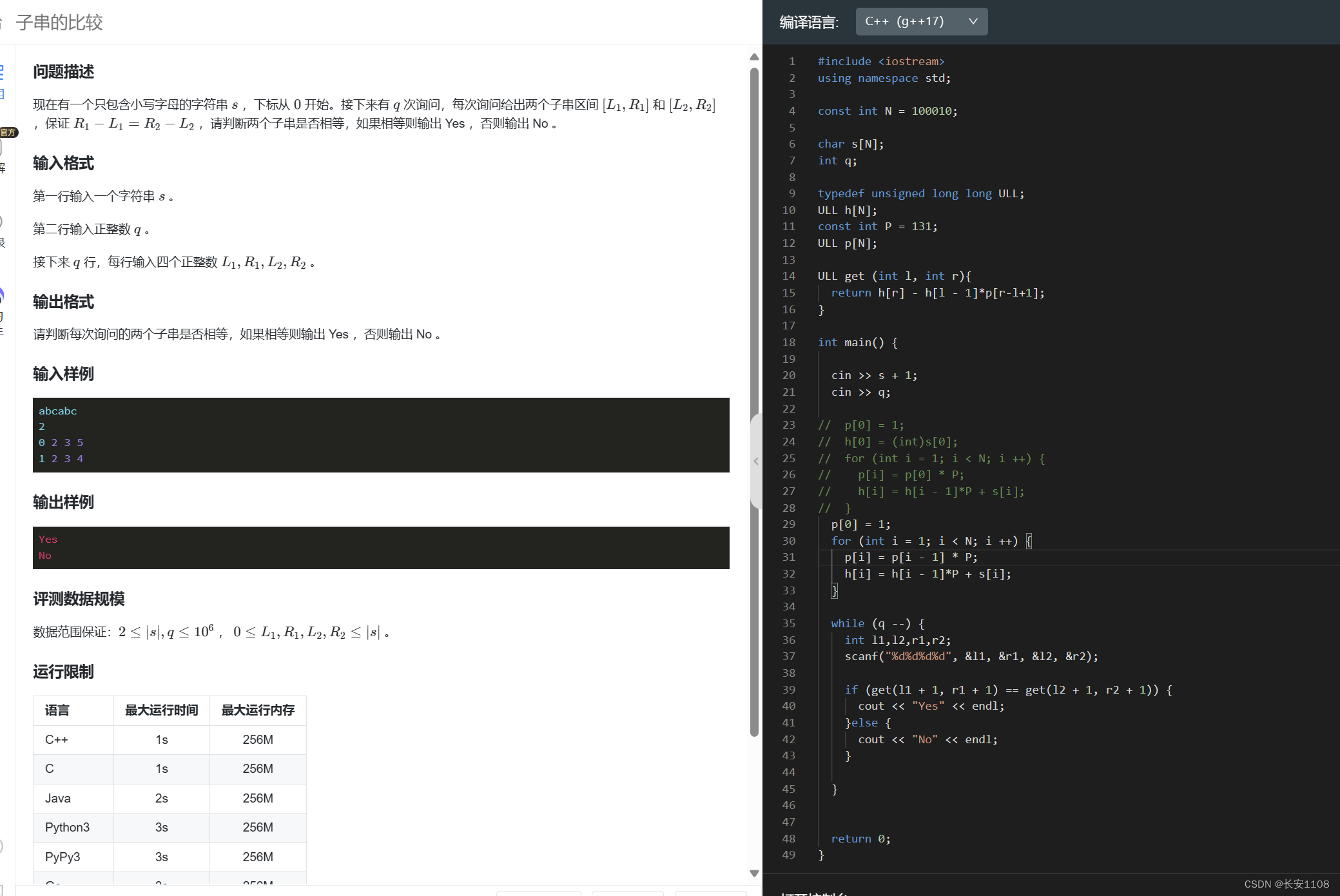This screenshot has width=1340, height=896.
Task: Click the 子串的比较 problem title
Action: coord(59,23)
